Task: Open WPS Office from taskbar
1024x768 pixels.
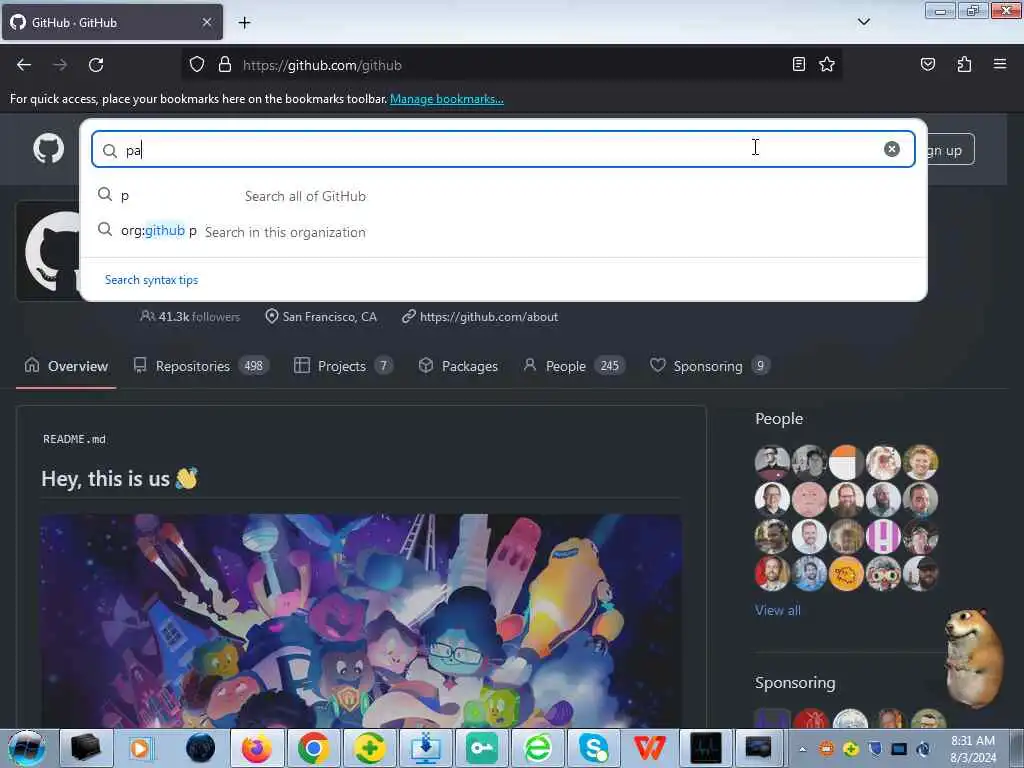Action: (650, 748)
